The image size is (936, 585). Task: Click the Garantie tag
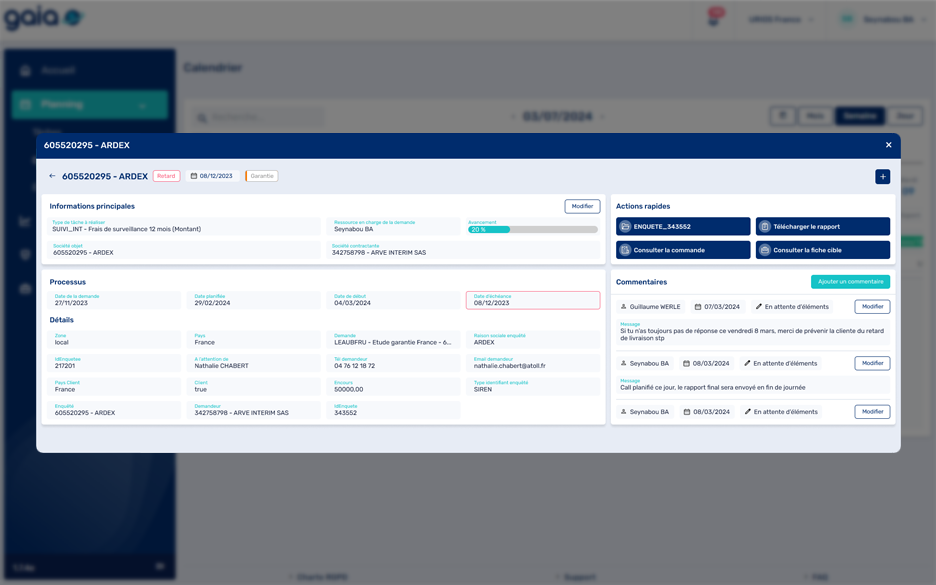(261, 176)
